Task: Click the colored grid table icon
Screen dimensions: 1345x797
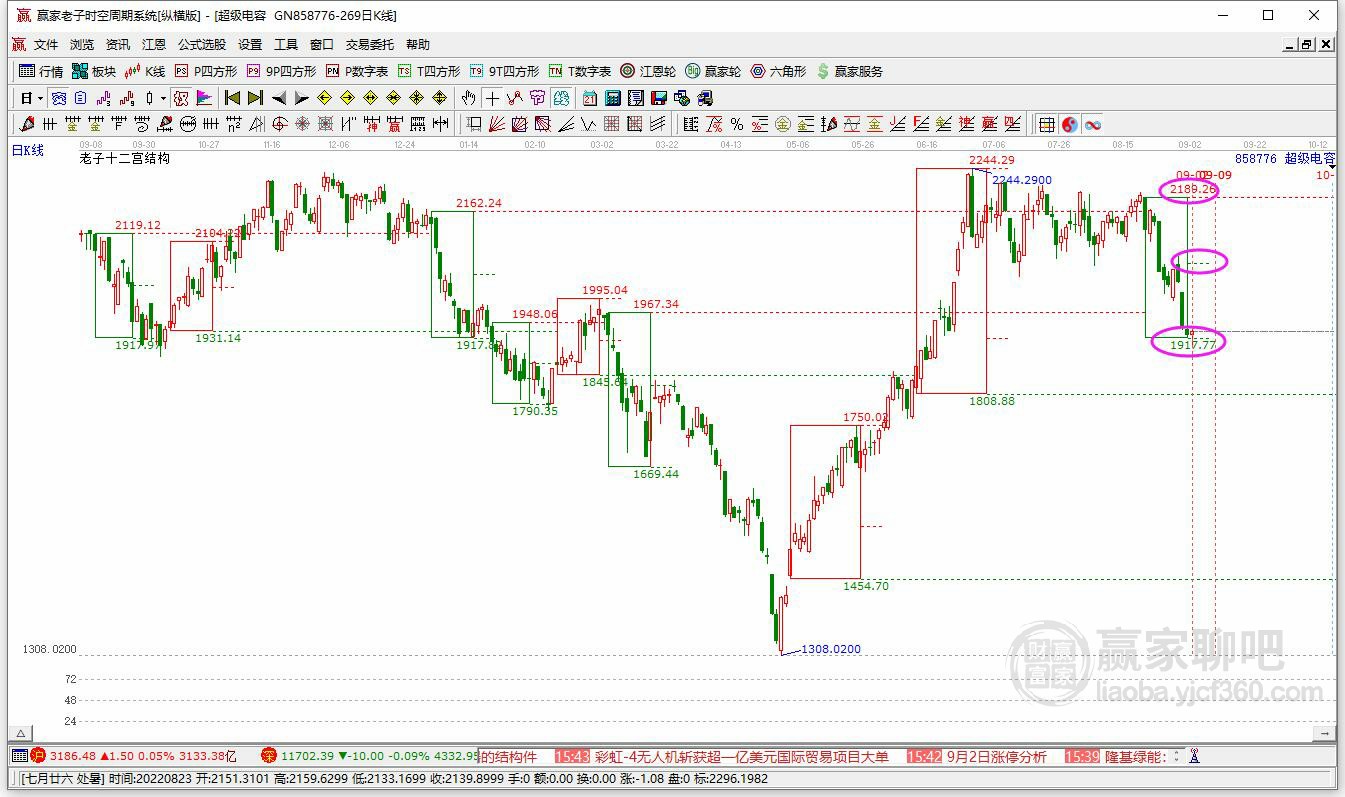Action: click(1046, 124)
